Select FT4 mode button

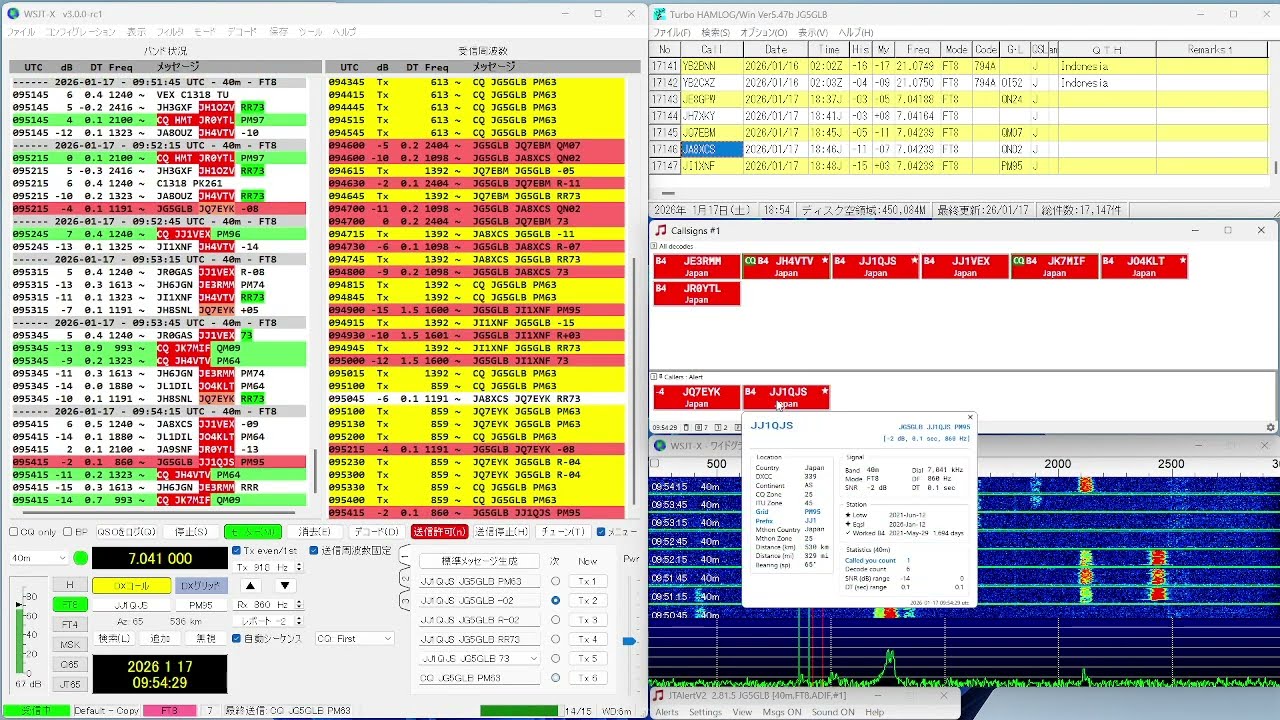(x=69, y=624)
